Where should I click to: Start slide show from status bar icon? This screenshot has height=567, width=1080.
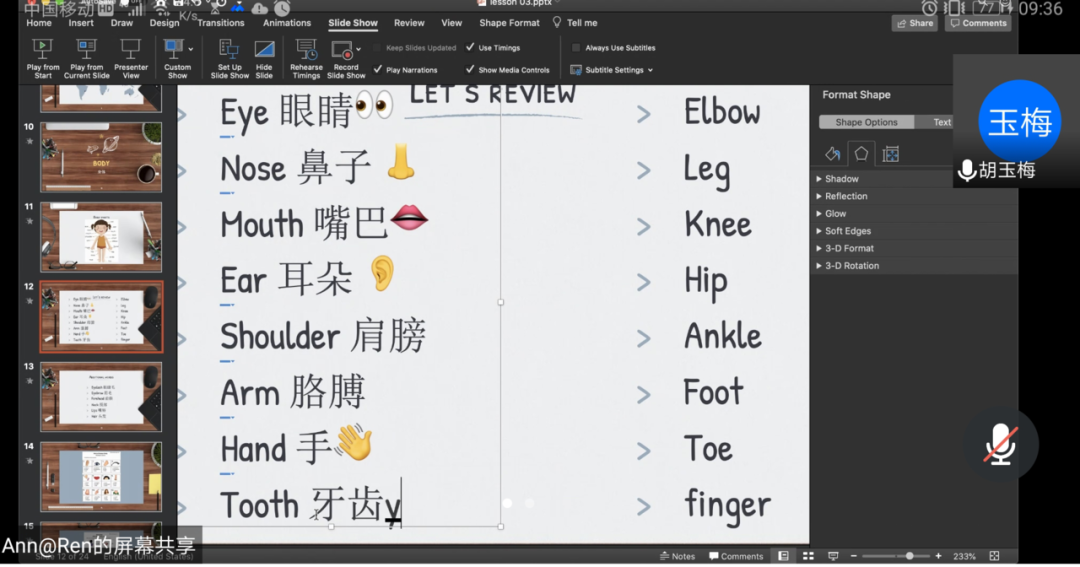833,556
